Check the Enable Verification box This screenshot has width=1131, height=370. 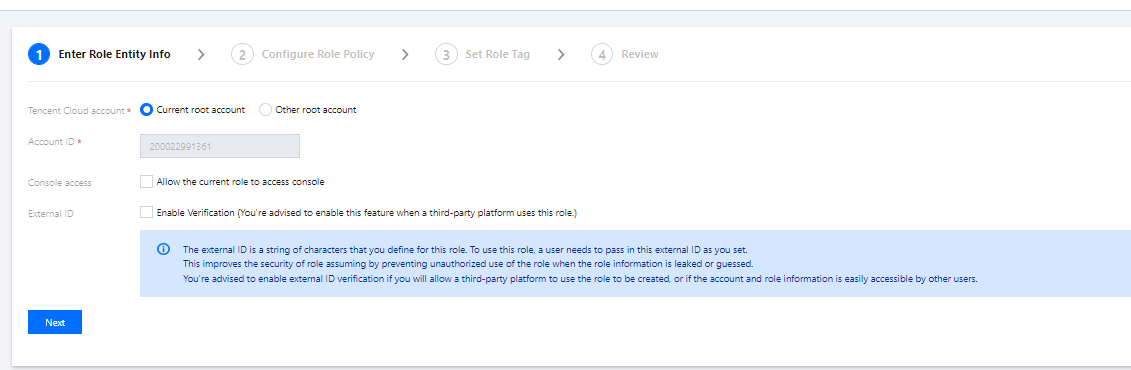point(147,212)
